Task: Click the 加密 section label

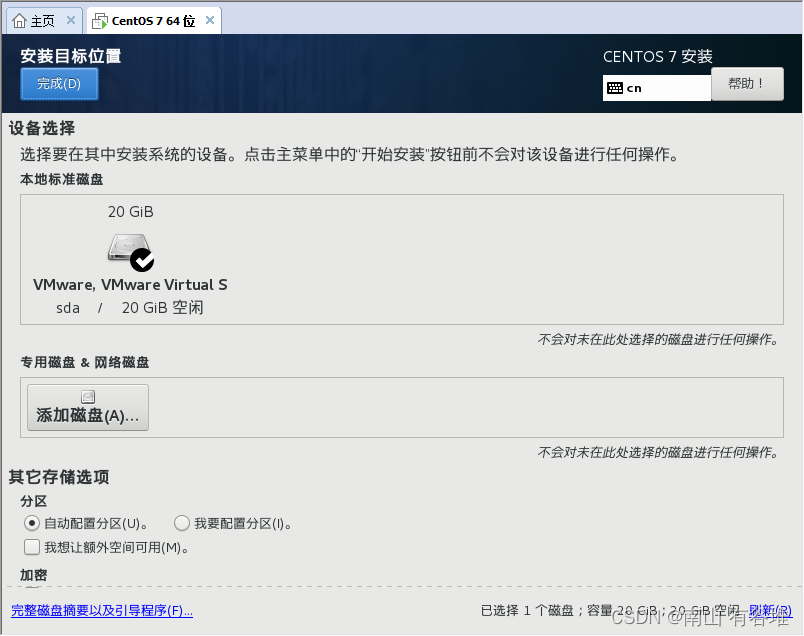Action: coord(33,575)
